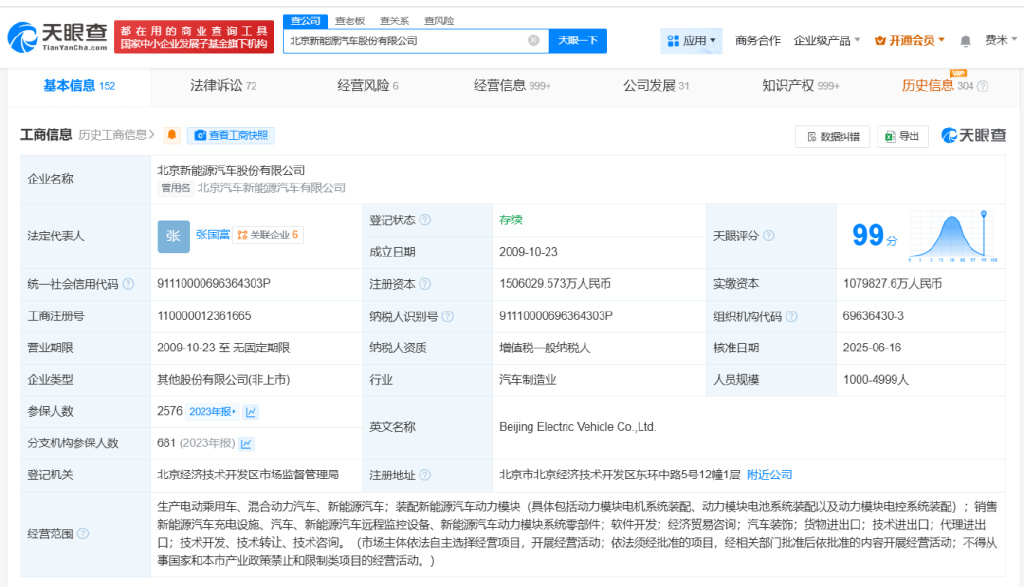This screenshot has width=1024, height=587.
Task: Switch to the 知识产权 tab
Action: 801,86
